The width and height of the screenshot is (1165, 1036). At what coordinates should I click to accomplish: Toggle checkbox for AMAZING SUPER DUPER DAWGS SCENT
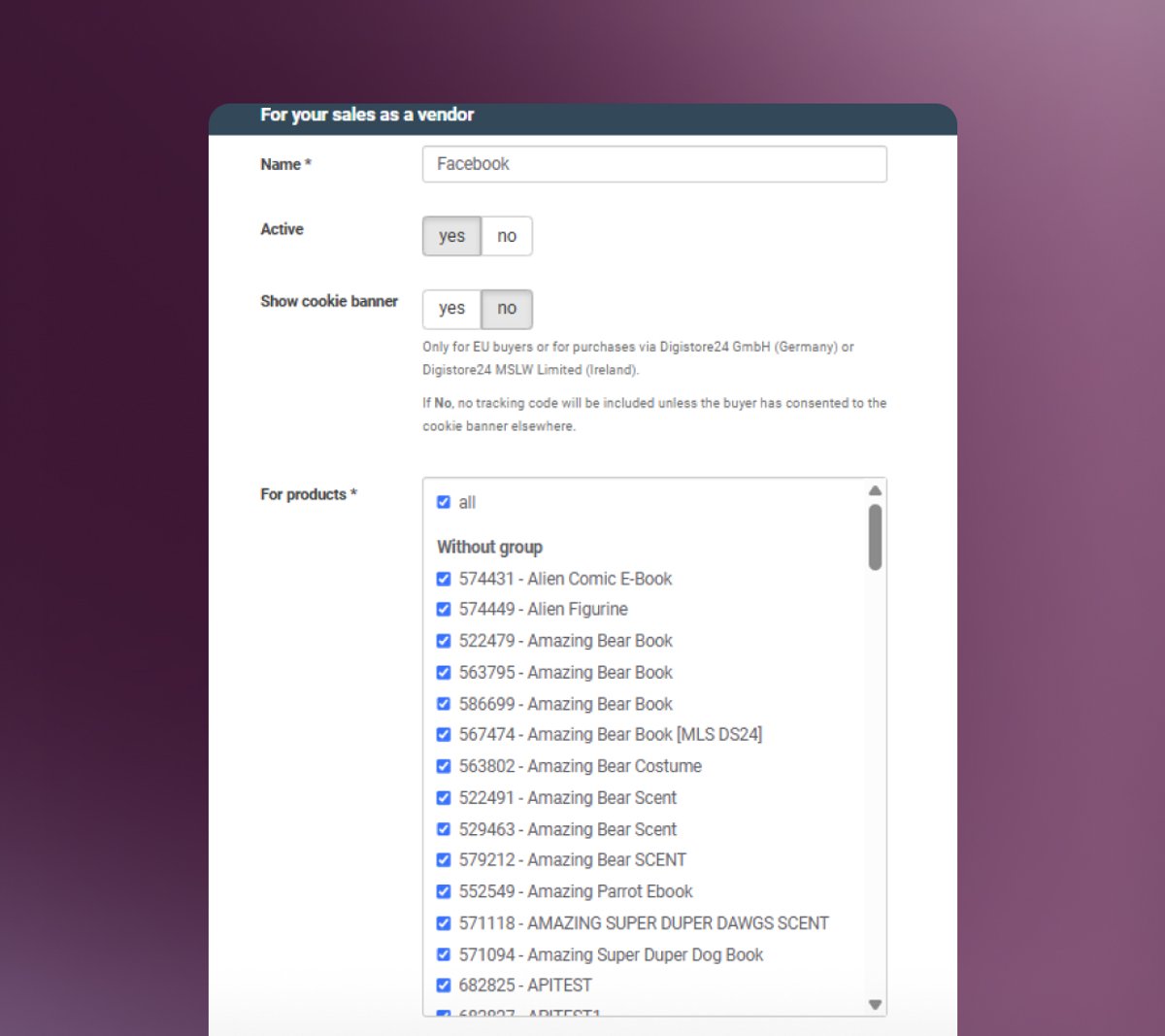pyautogui.click(x=444, y=922)
